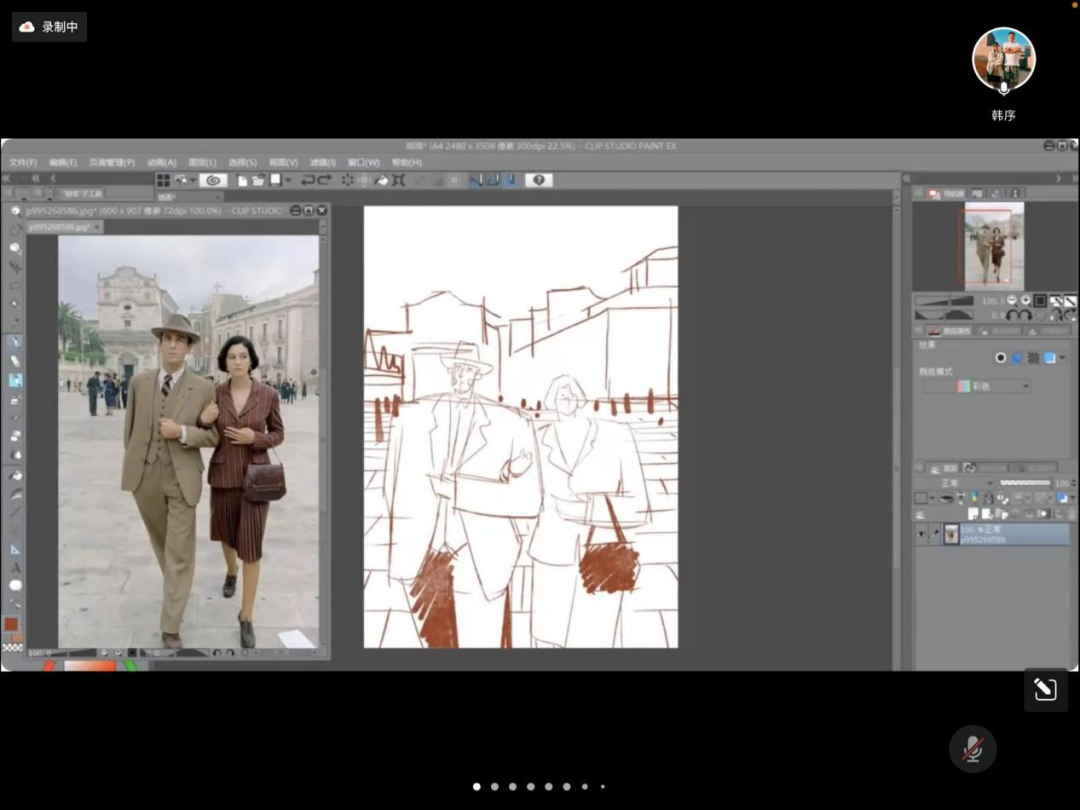Image resolution: width=1080 pixels, height=810 pixels.
Task: Select the Fill bucket tool
Action: coord(15,475)
